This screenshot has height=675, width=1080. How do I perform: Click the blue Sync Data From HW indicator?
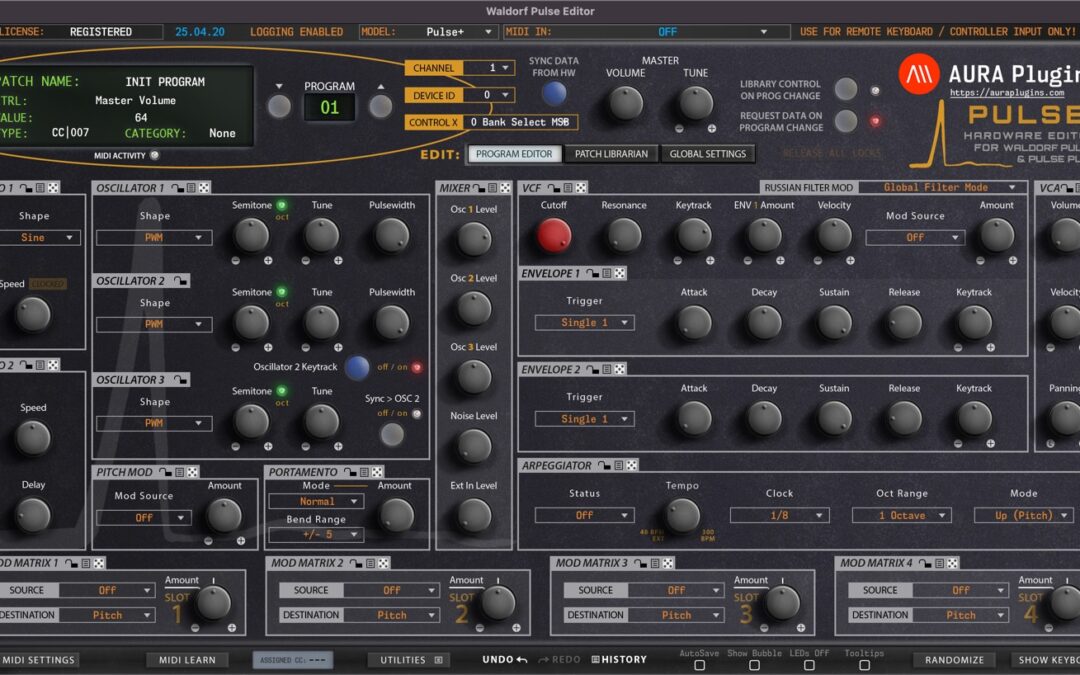557,90
